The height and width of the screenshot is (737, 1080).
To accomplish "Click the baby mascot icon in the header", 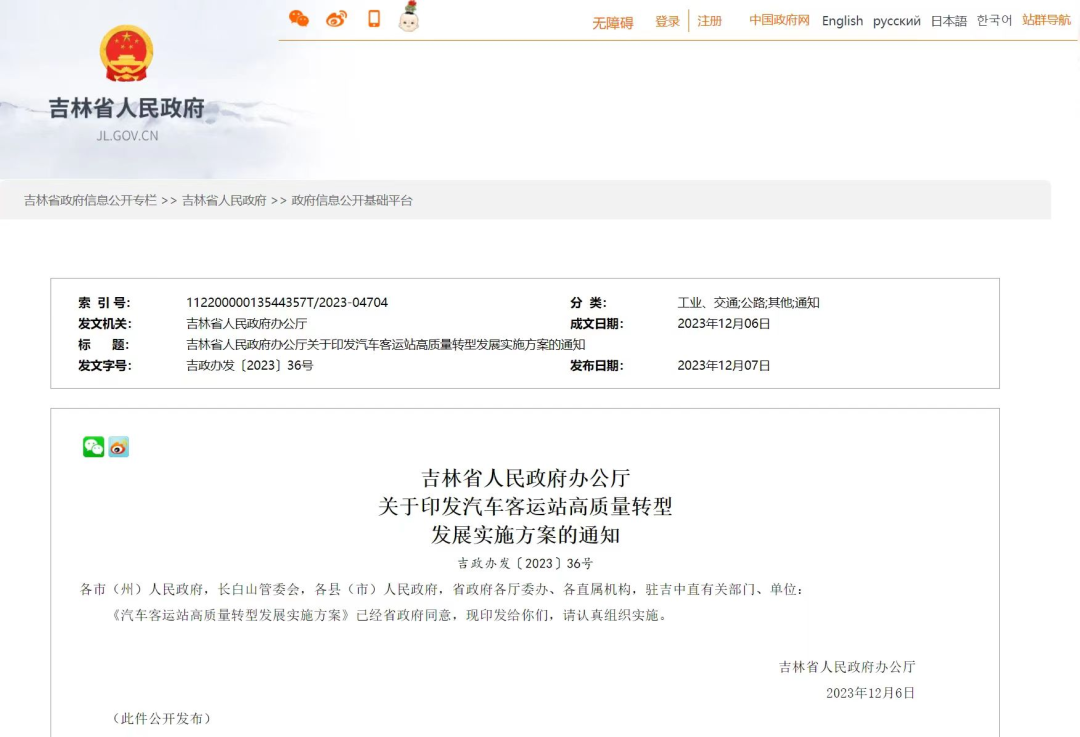I will point(408,18).
